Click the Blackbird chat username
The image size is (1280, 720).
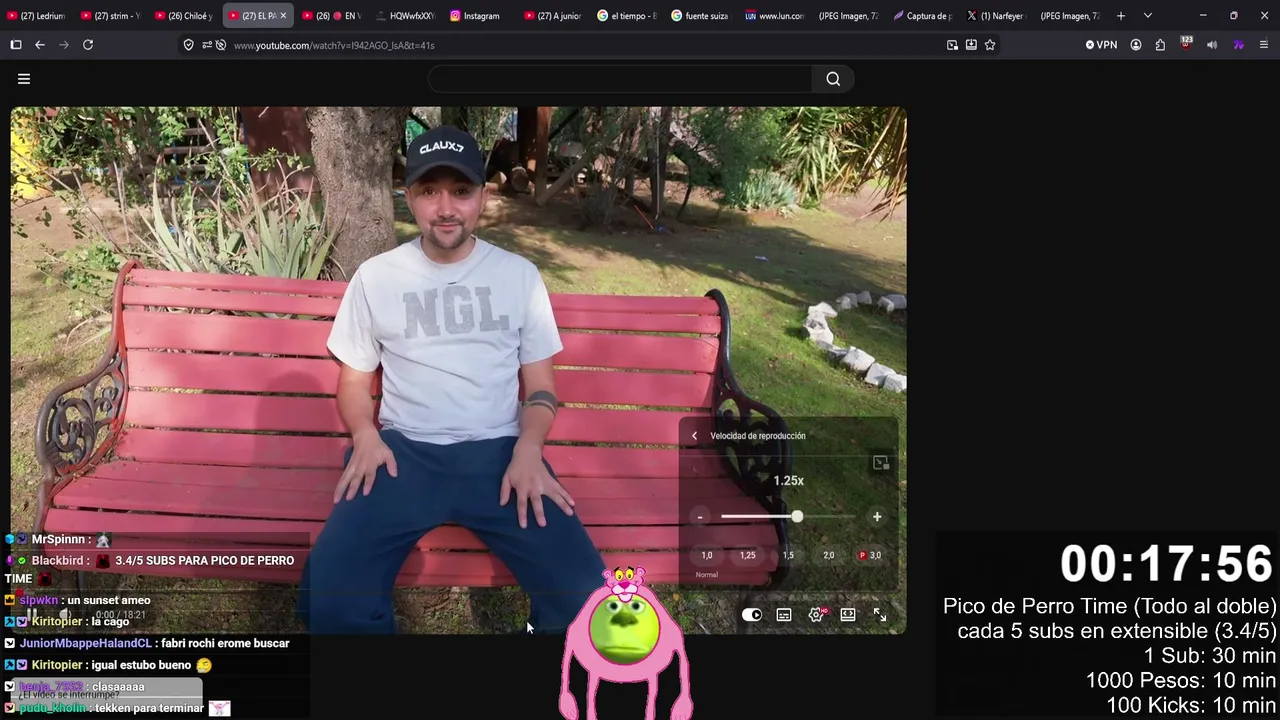coord(58,561)
